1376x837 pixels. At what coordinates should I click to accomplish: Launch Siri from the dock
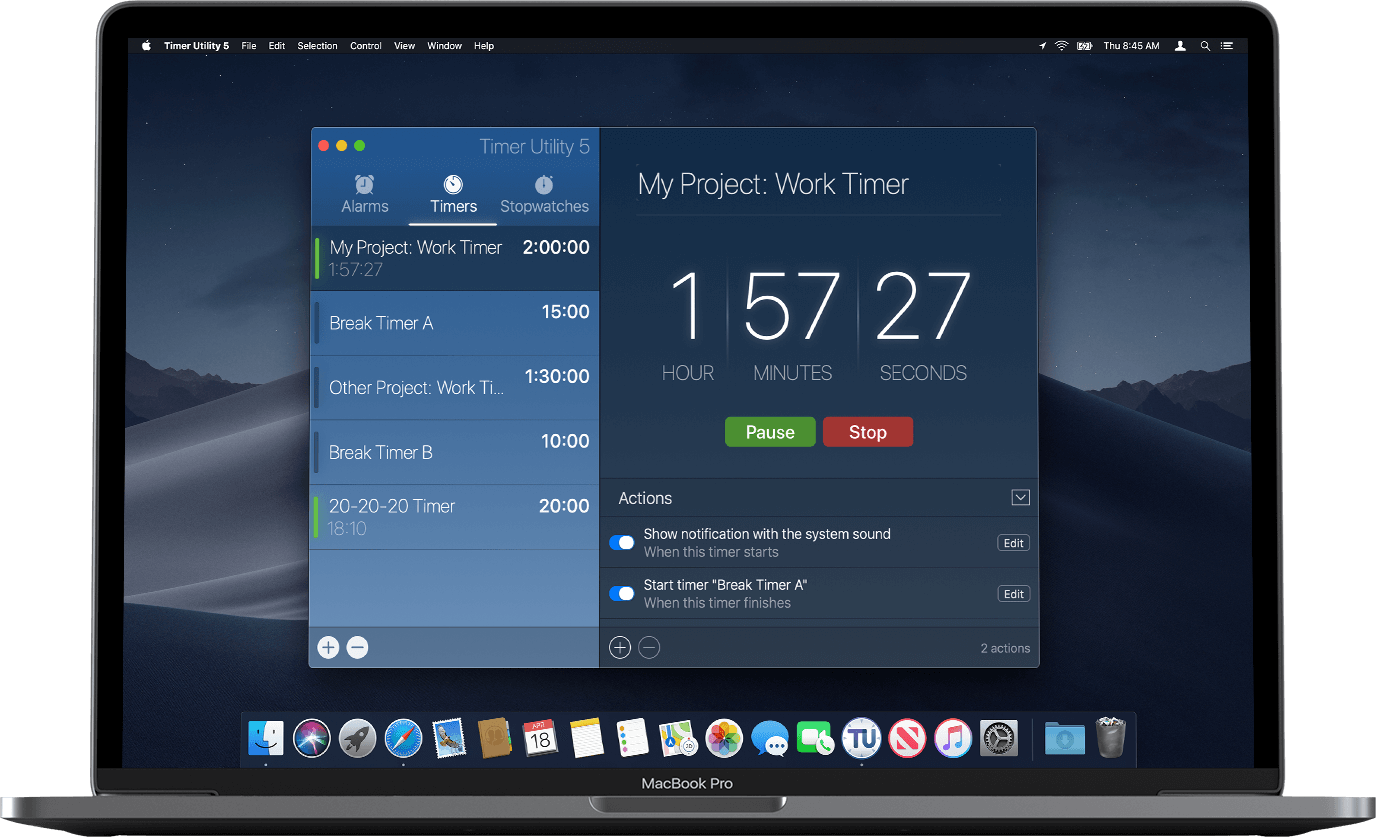(312, 739)
